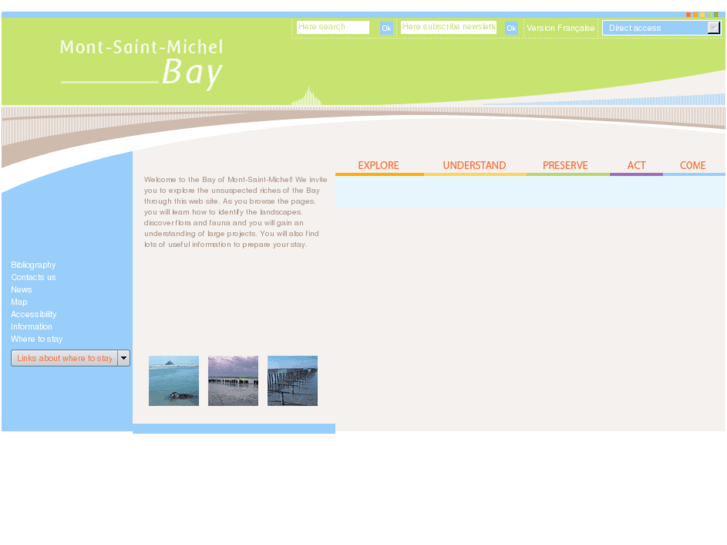Go to Contacts us page
The height and width of the screenshot is (545, 727).
pos(33,277)
